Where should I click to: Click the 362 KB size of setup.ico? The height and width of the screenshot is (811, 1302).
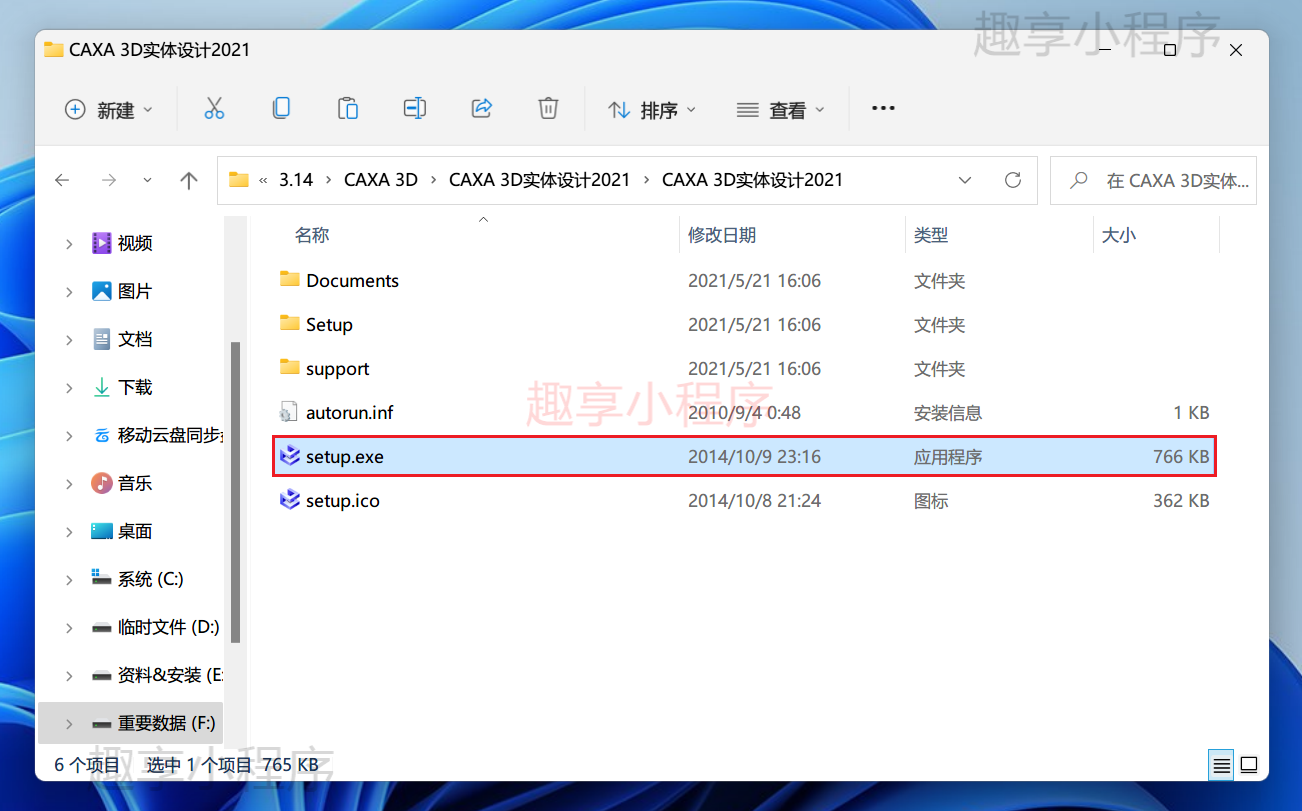pos(1181,500)
